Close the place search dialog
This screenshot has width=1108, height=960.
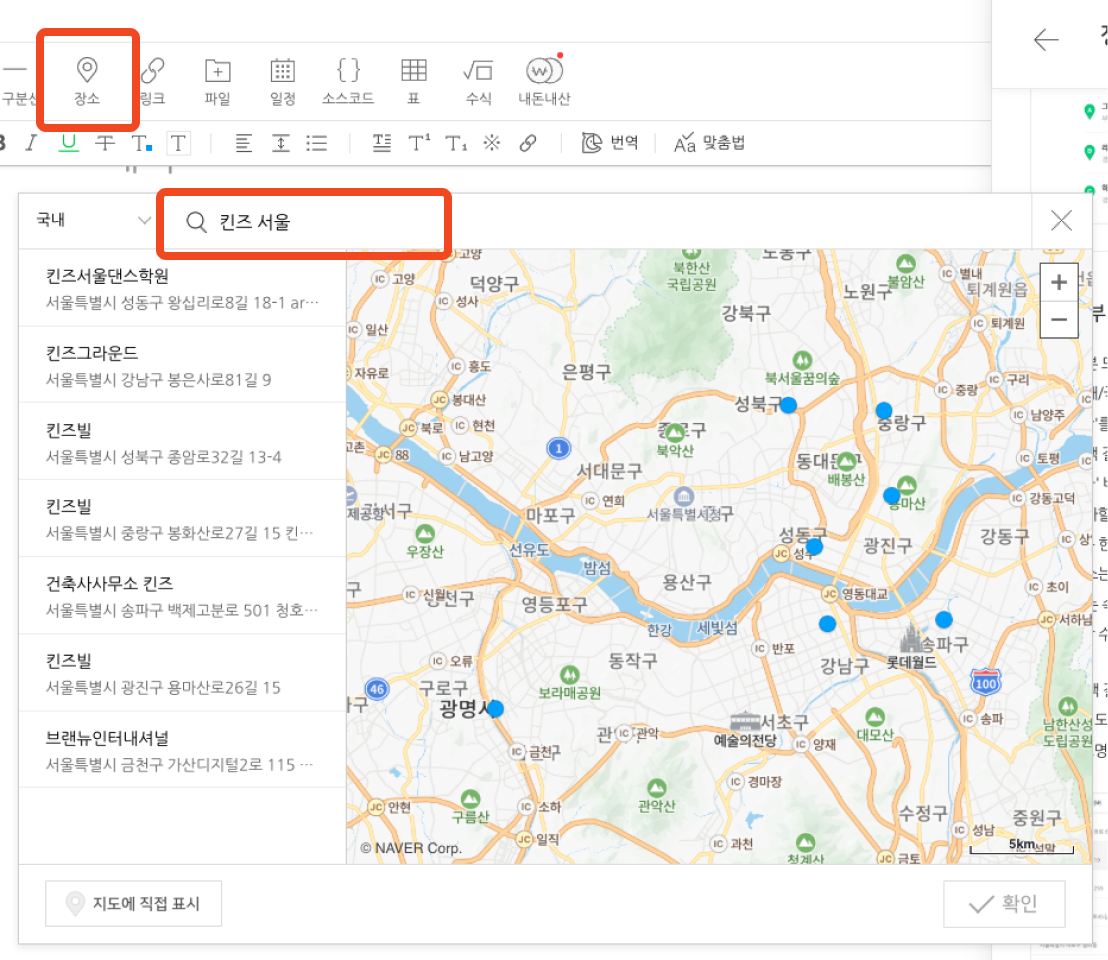[x=1061, y=220]
